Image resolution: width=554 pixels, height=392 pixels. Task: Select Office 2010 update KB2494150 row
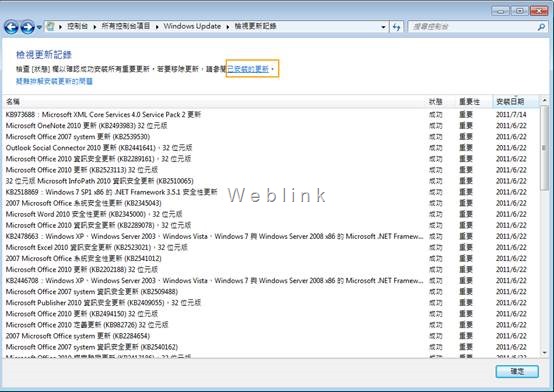pyautogui.click(x=271, y=314)
